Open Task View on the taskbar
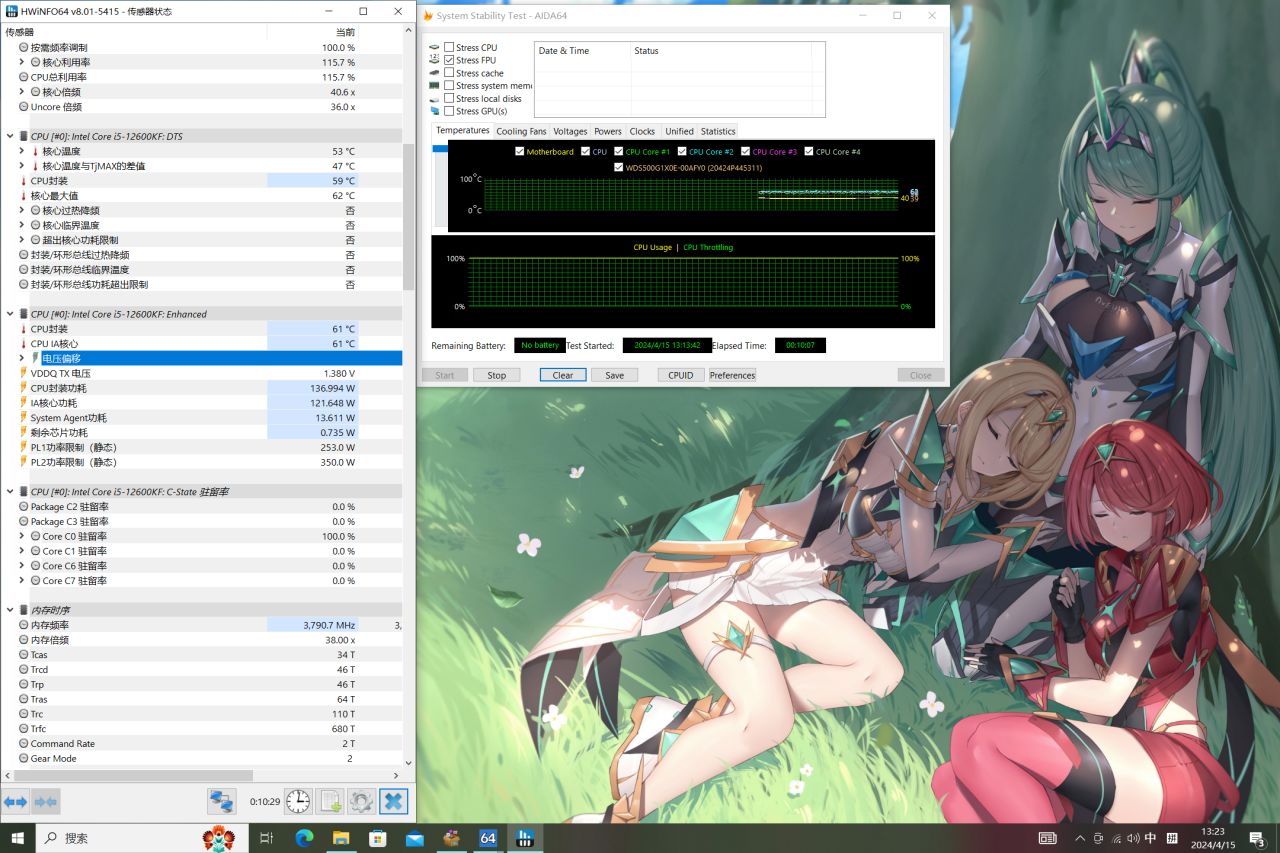 pos(266,838)
